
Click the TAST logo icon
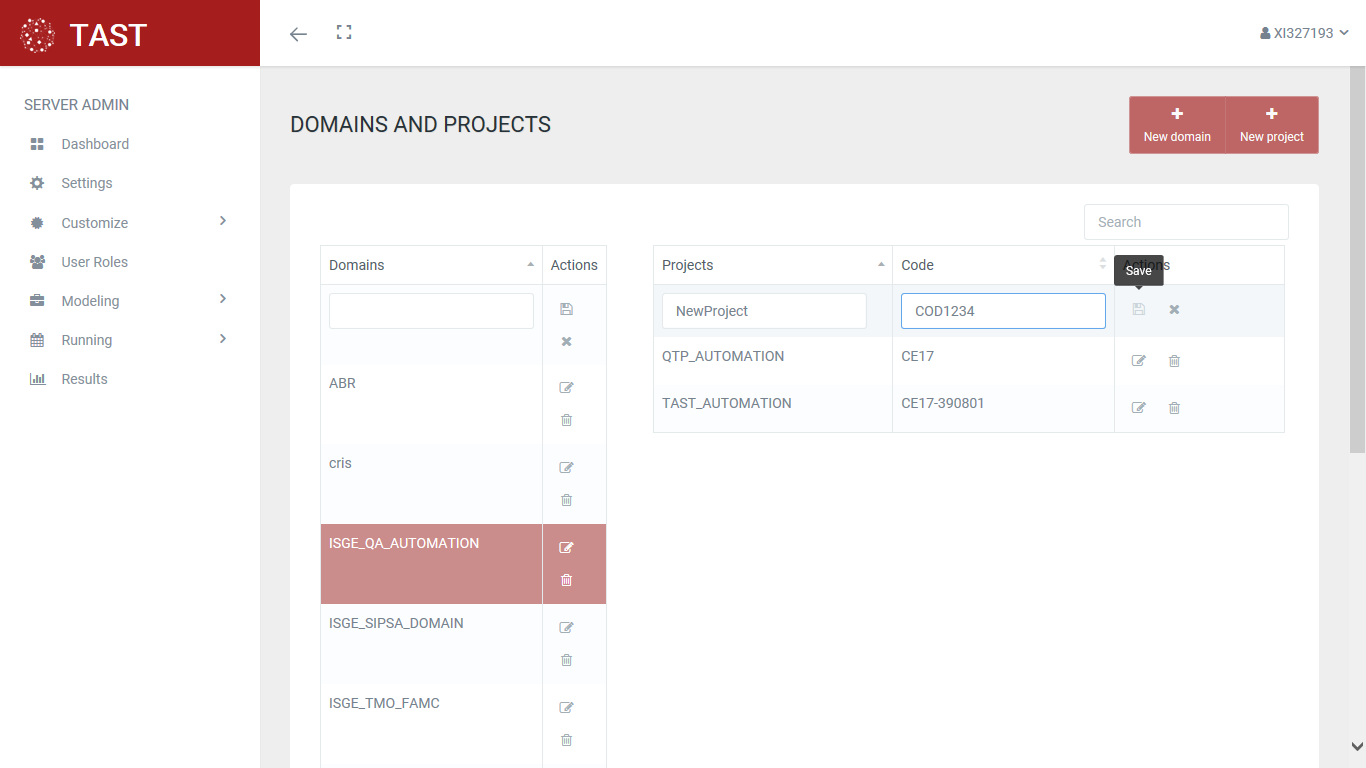[x=38, y=35]
